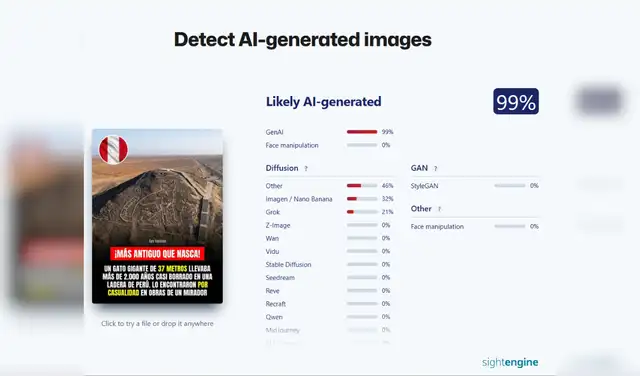640x376 pixels.
Task: Click the 'Likely AI-generated' heading
Action: [x=324, y=102]
